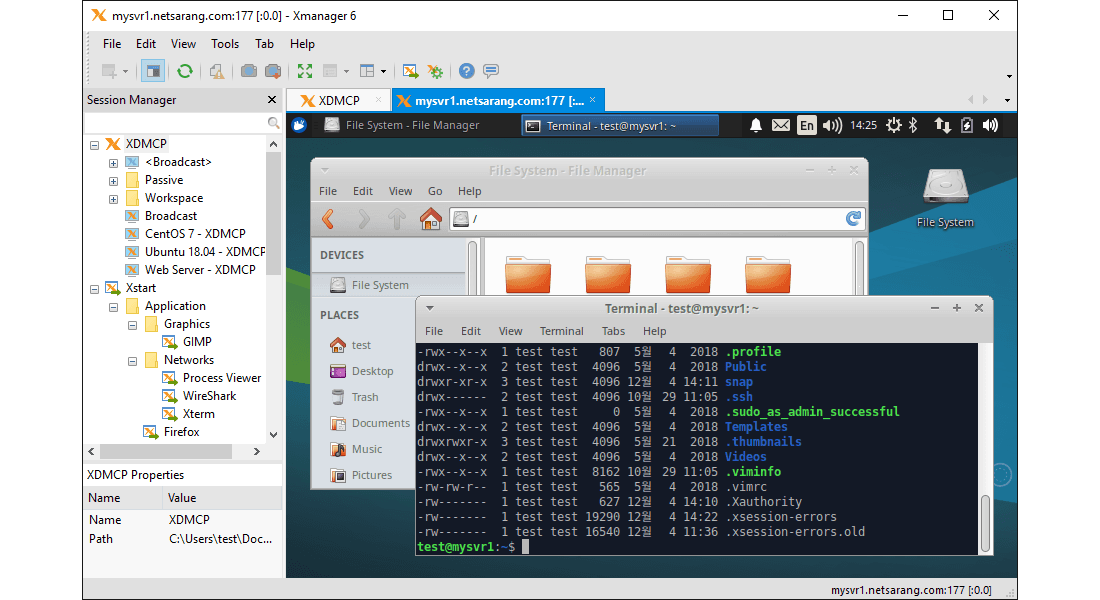Collapse the Xstart tree node
Image resolution: width=1100 pixels, height=600 pixels.
[95, 289]
